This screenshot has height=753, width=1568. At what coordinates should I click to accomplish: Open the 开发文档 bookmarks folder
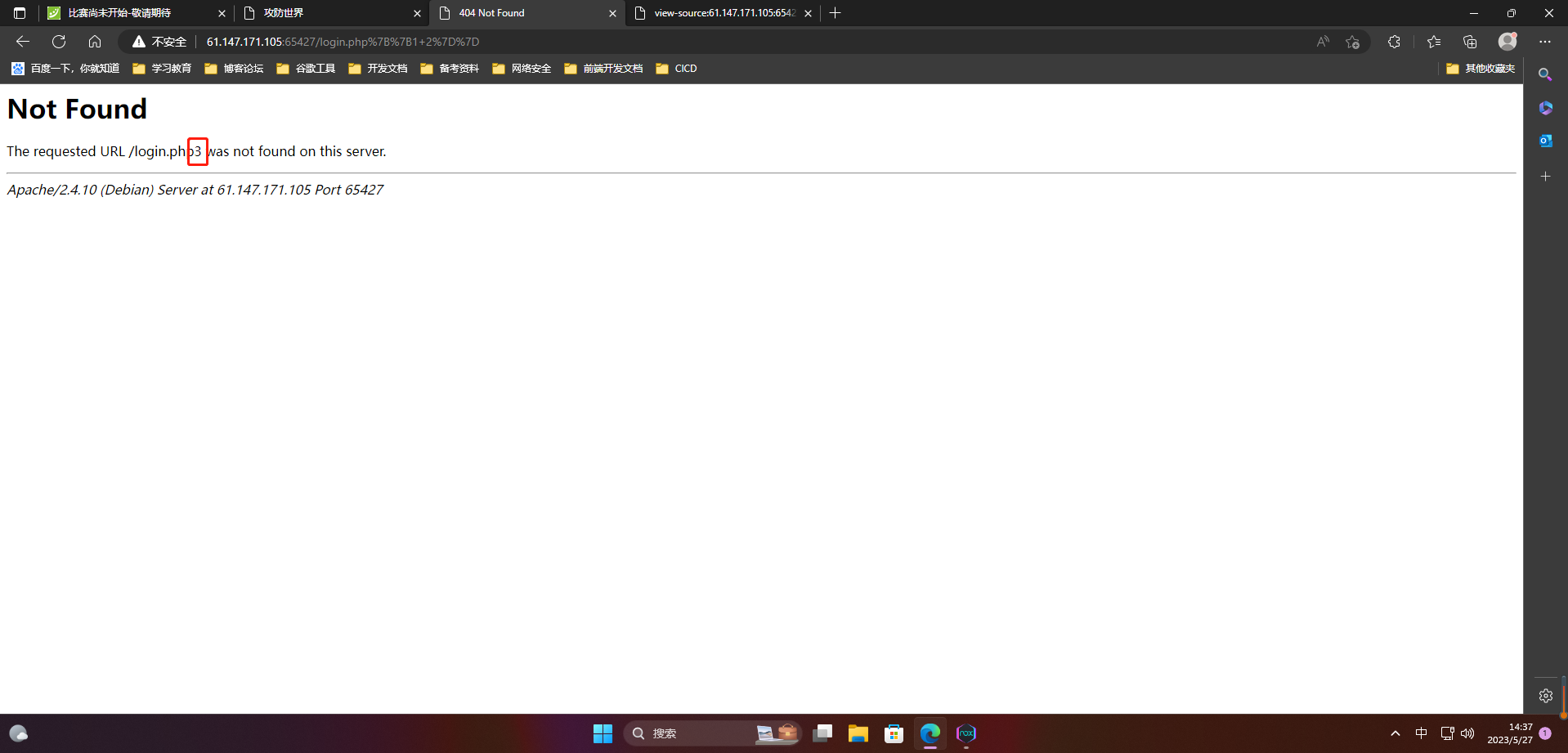tap(378, 69)
